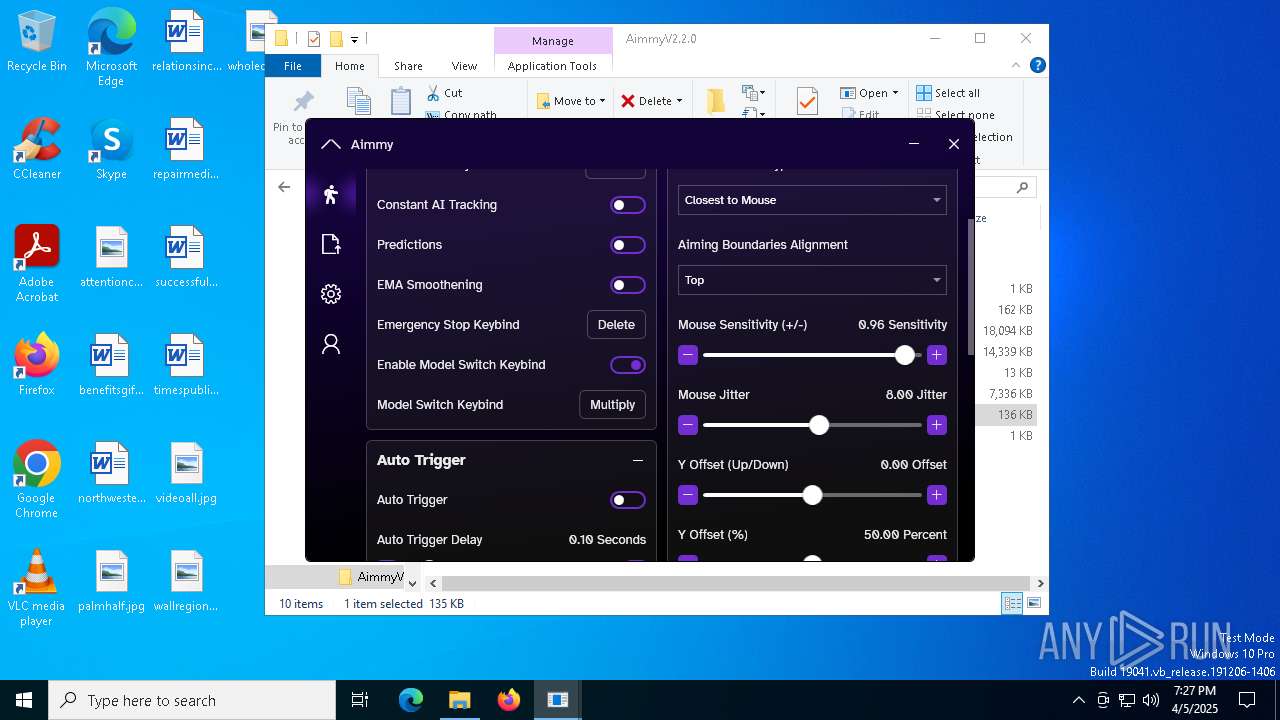Open Application Tools tab in Explorer ribbon
The image size is (1280, 720).
click(x=552, y=66)
